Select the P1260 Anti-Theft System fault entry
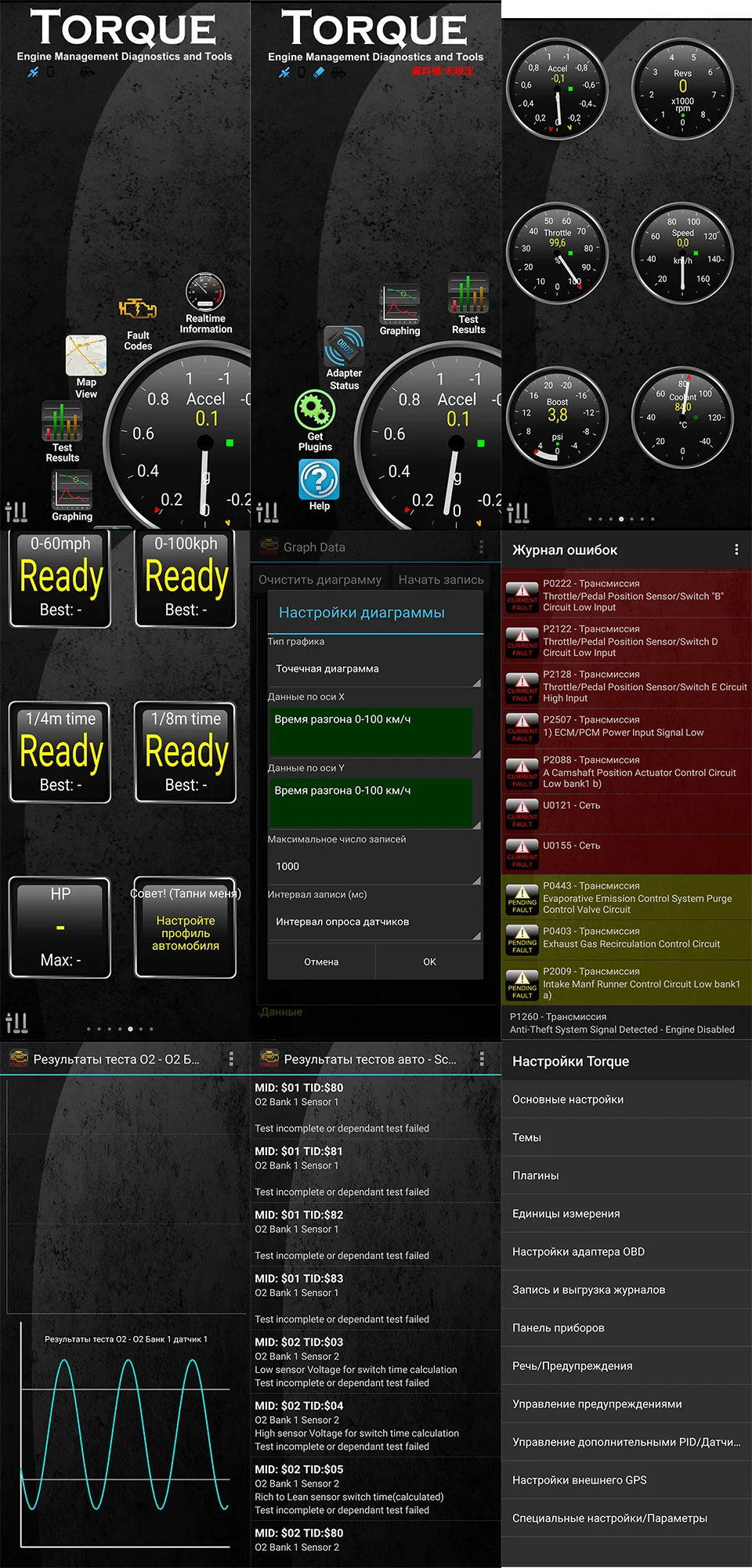 [x=627, y=1023]
